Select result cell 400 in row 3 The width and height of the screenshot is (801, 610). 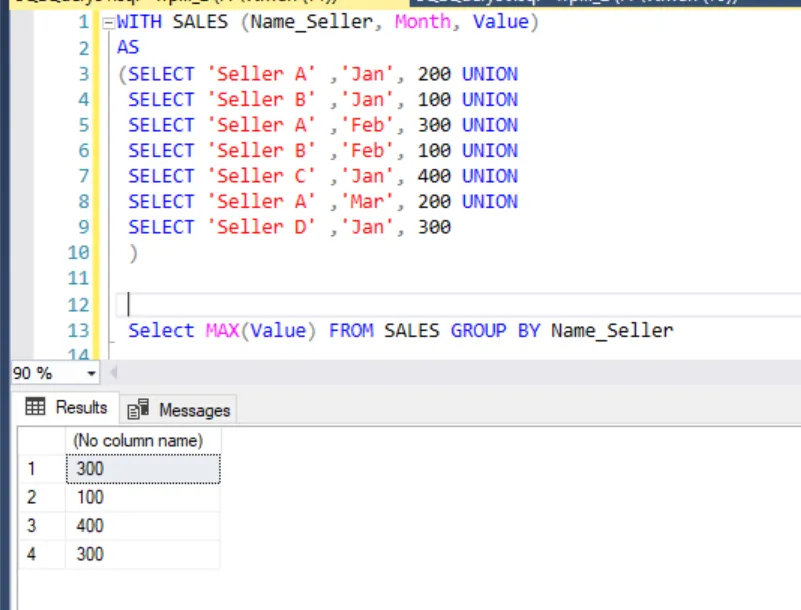[x=143, y=526]
